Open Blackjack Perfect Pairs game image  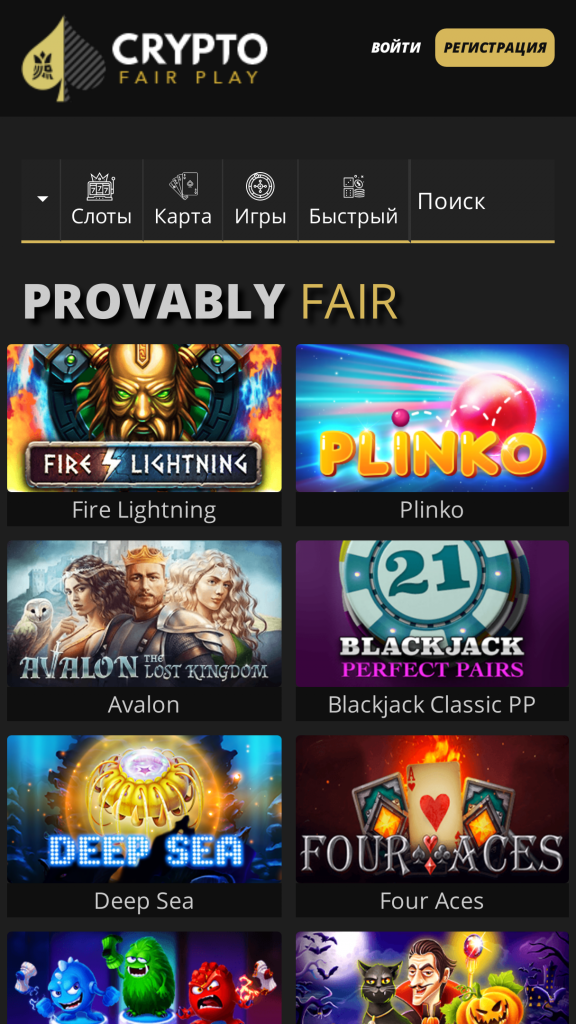(x=432, y=613)
